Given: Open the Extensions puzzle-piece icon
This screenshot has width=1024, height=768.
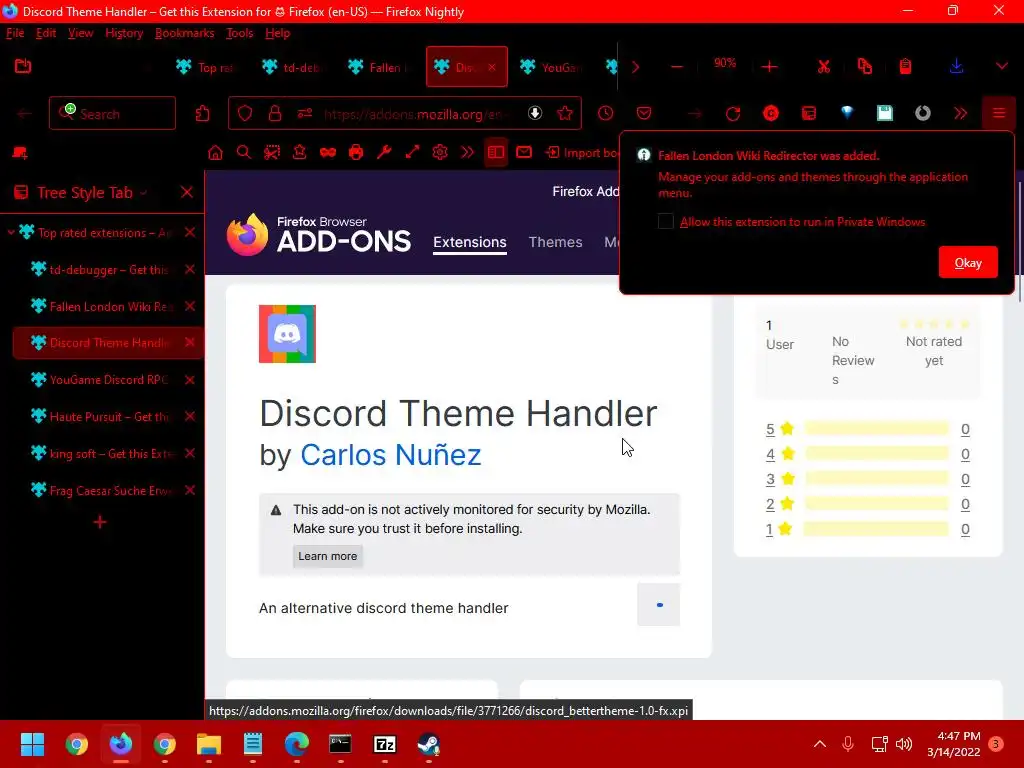Looking at the screenshot, I should (202, 114).
